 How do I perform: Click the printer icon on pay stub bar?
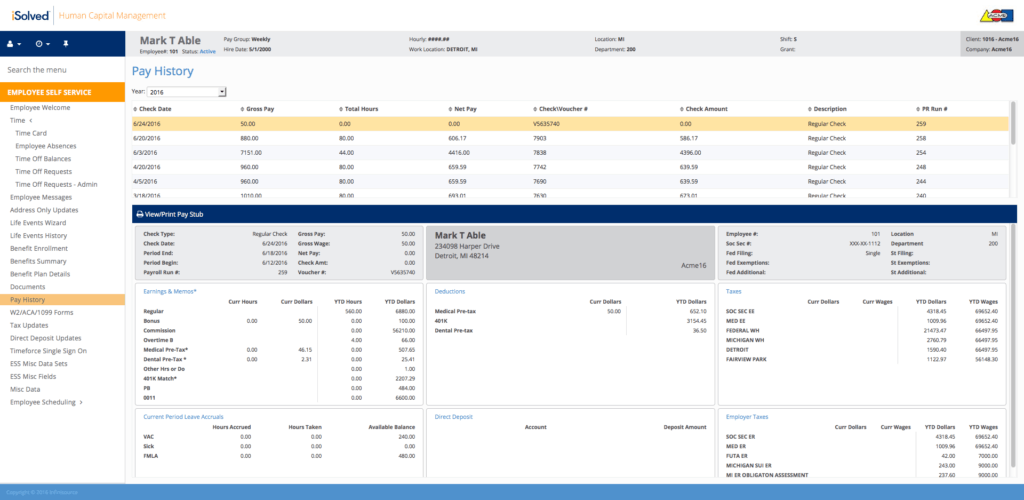coord(139,214)
